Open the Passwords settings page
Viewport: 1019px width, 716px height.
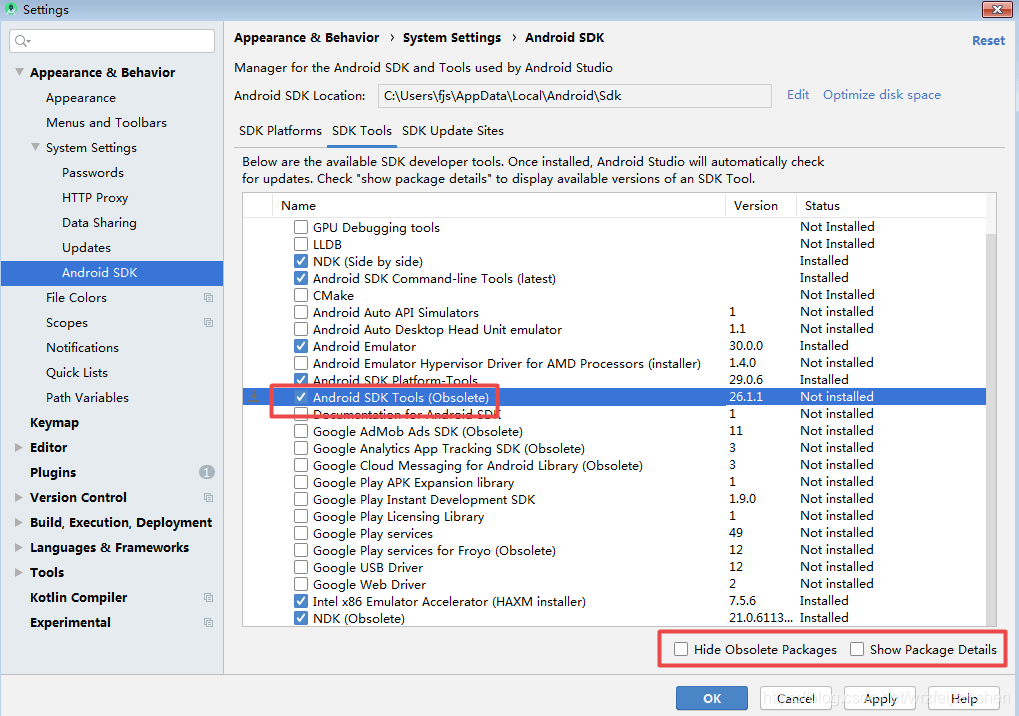point(93,172)
